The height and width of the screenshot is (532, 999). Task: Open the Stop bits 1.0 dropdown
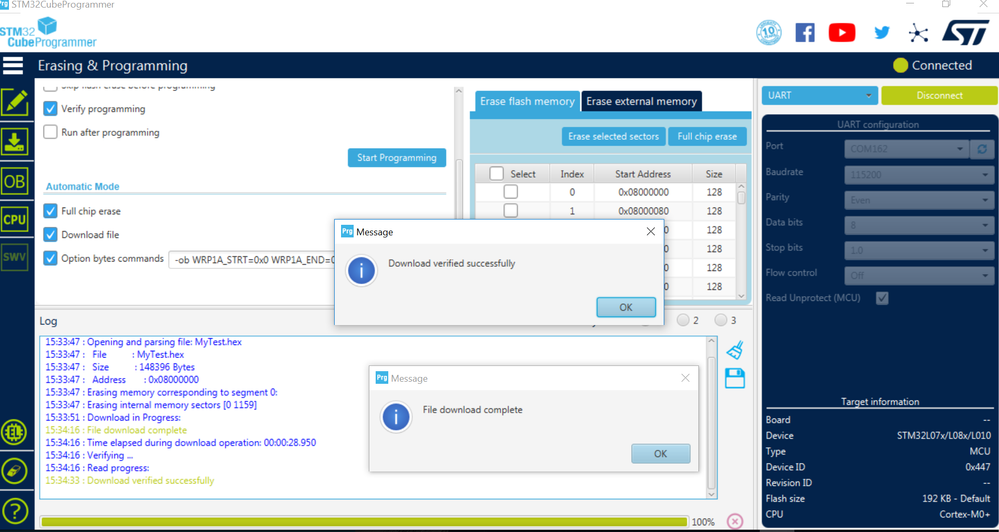coord(919,250)
